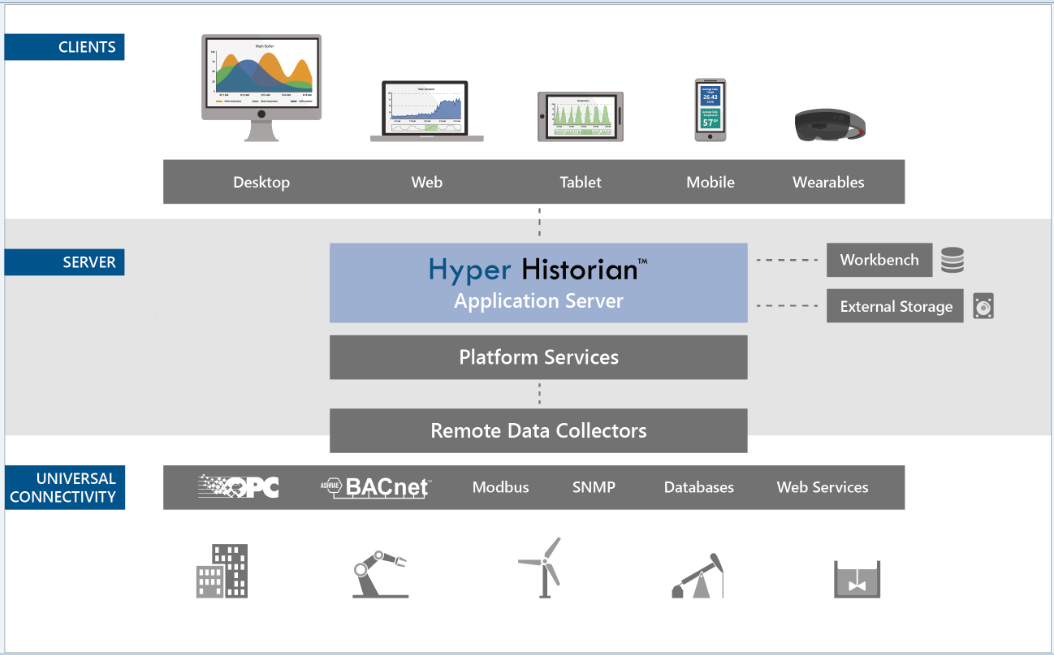Select the wind turbine icon

(x=540, y=568)
